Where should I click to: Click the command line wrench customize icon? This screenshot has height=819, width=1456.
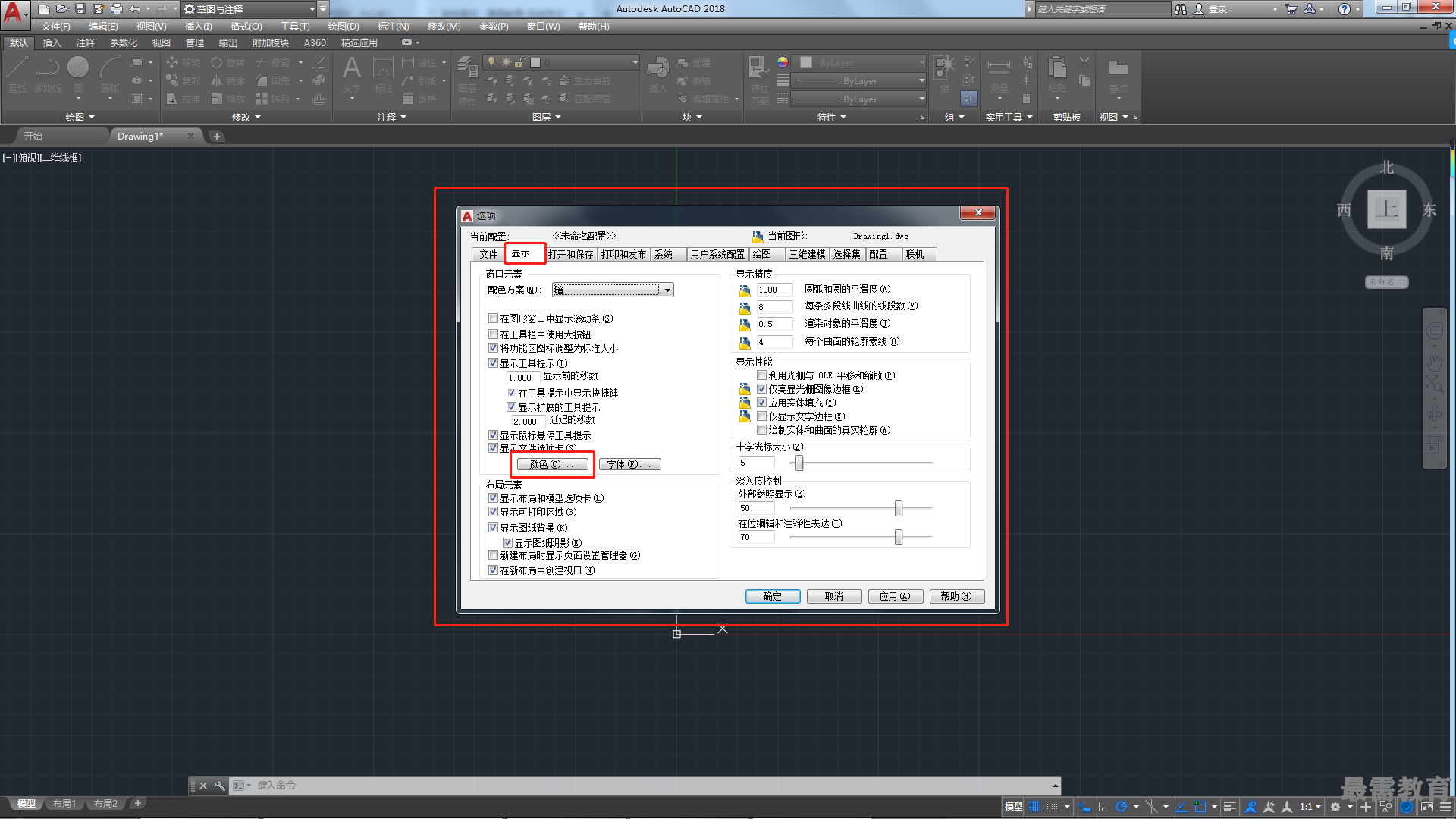point(220,786)
